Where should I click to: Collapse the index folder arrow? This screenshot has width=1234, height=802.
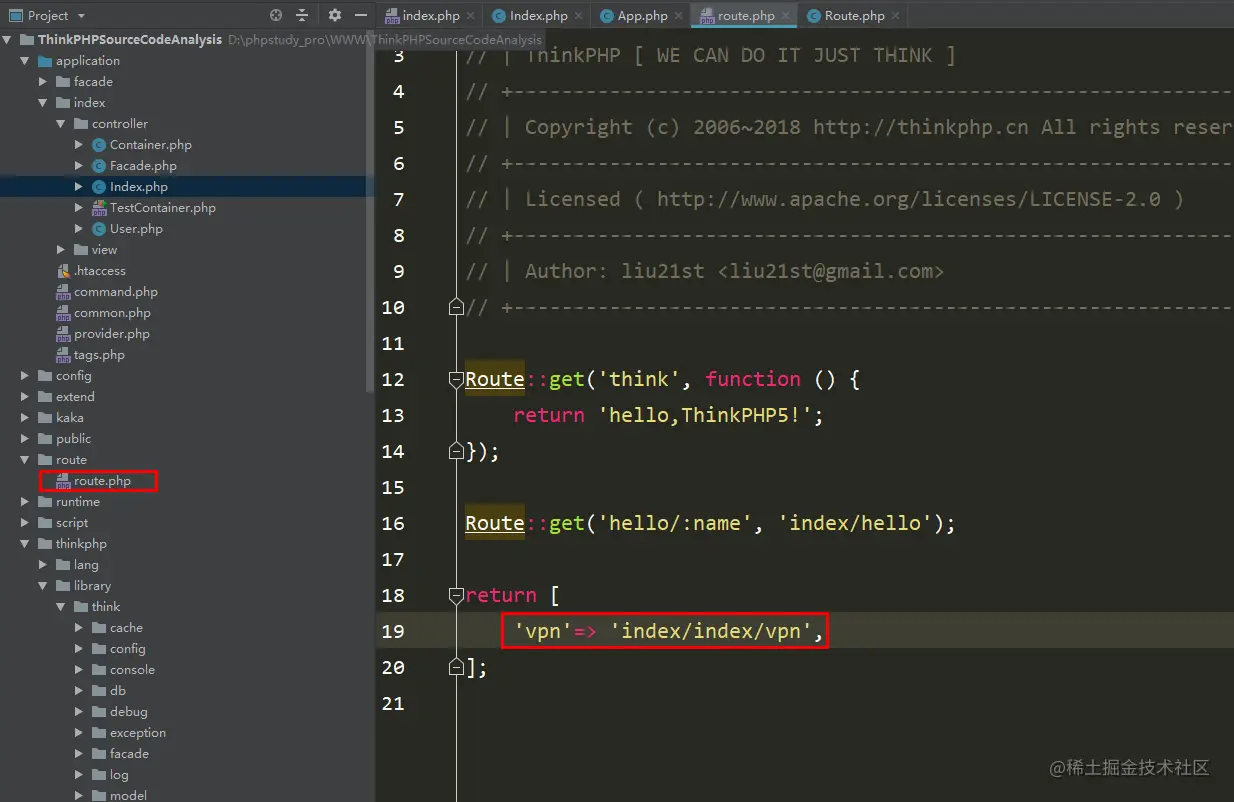[x=43, y=103]
